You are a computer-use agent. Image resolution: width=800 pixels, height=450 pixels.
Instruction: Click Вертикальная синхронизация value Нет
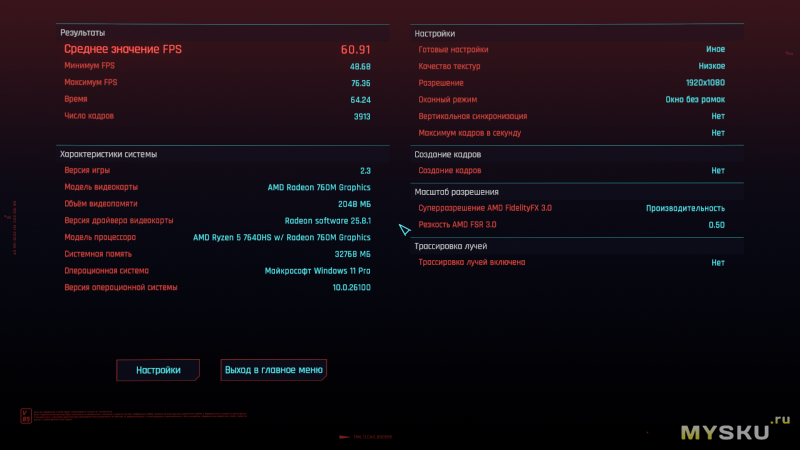(718, 116)
